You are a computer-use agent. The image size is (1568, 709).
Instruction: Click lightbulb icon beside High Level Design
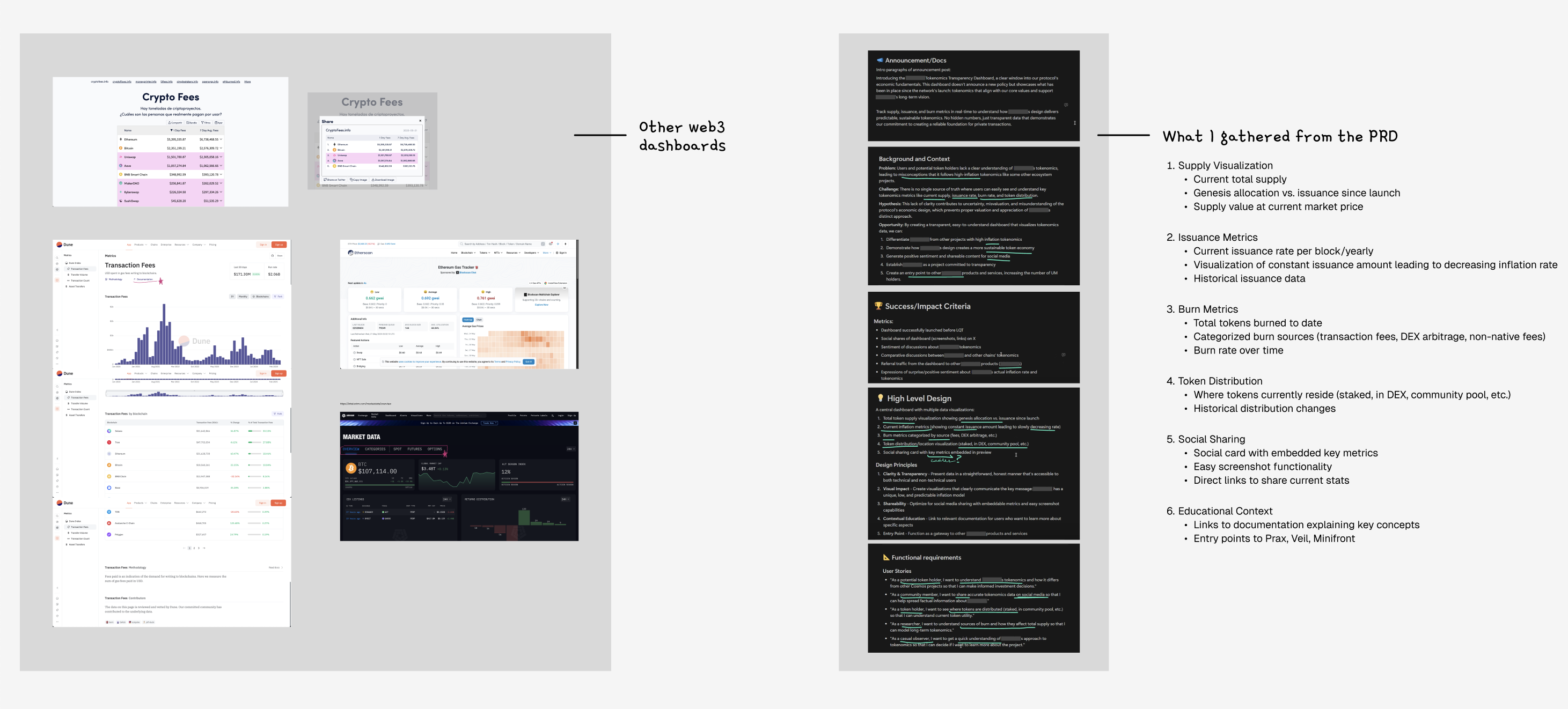(x=880, y=398)
